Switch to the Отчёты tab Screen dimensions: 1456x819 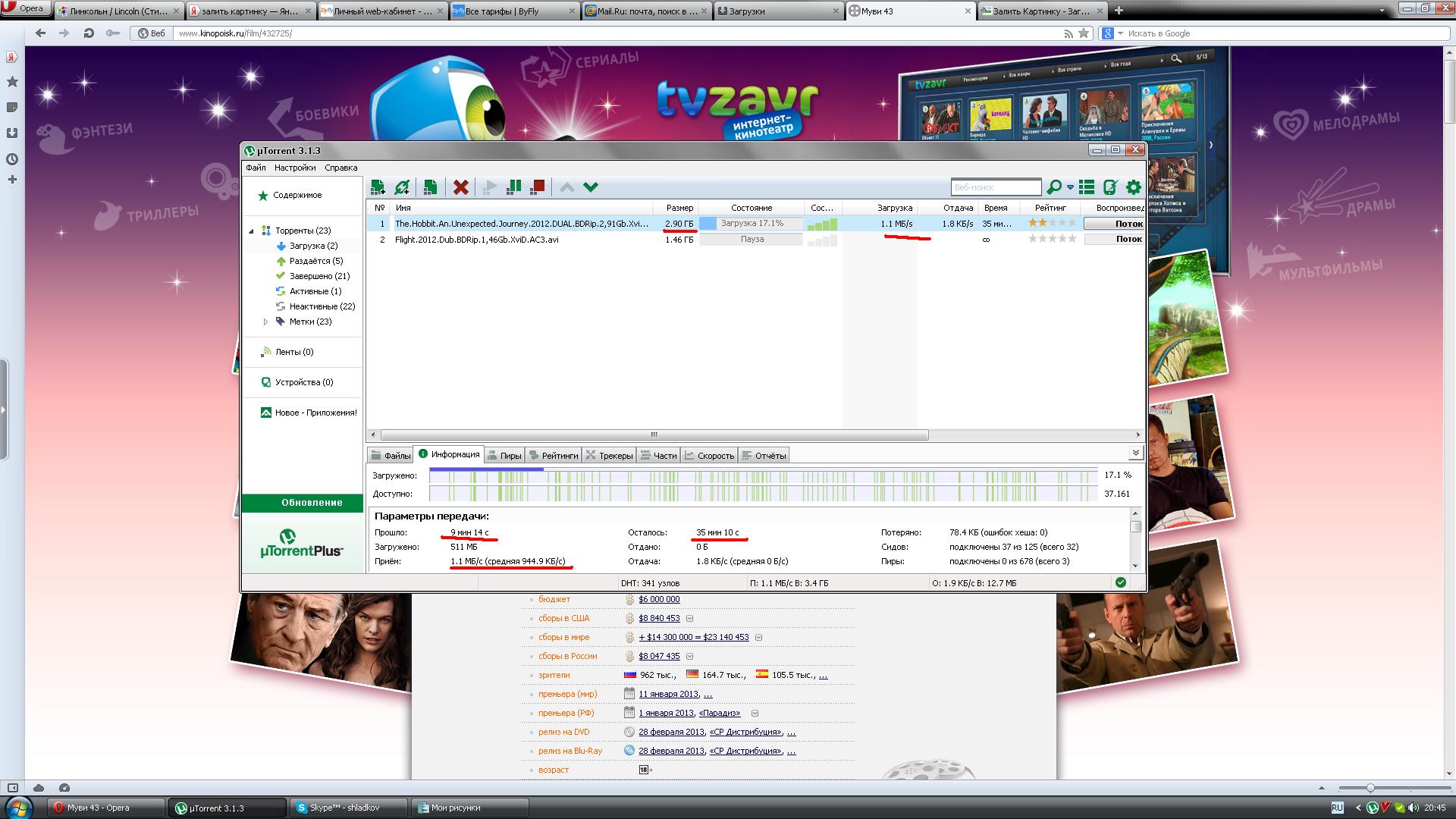(x=764, y=455)
